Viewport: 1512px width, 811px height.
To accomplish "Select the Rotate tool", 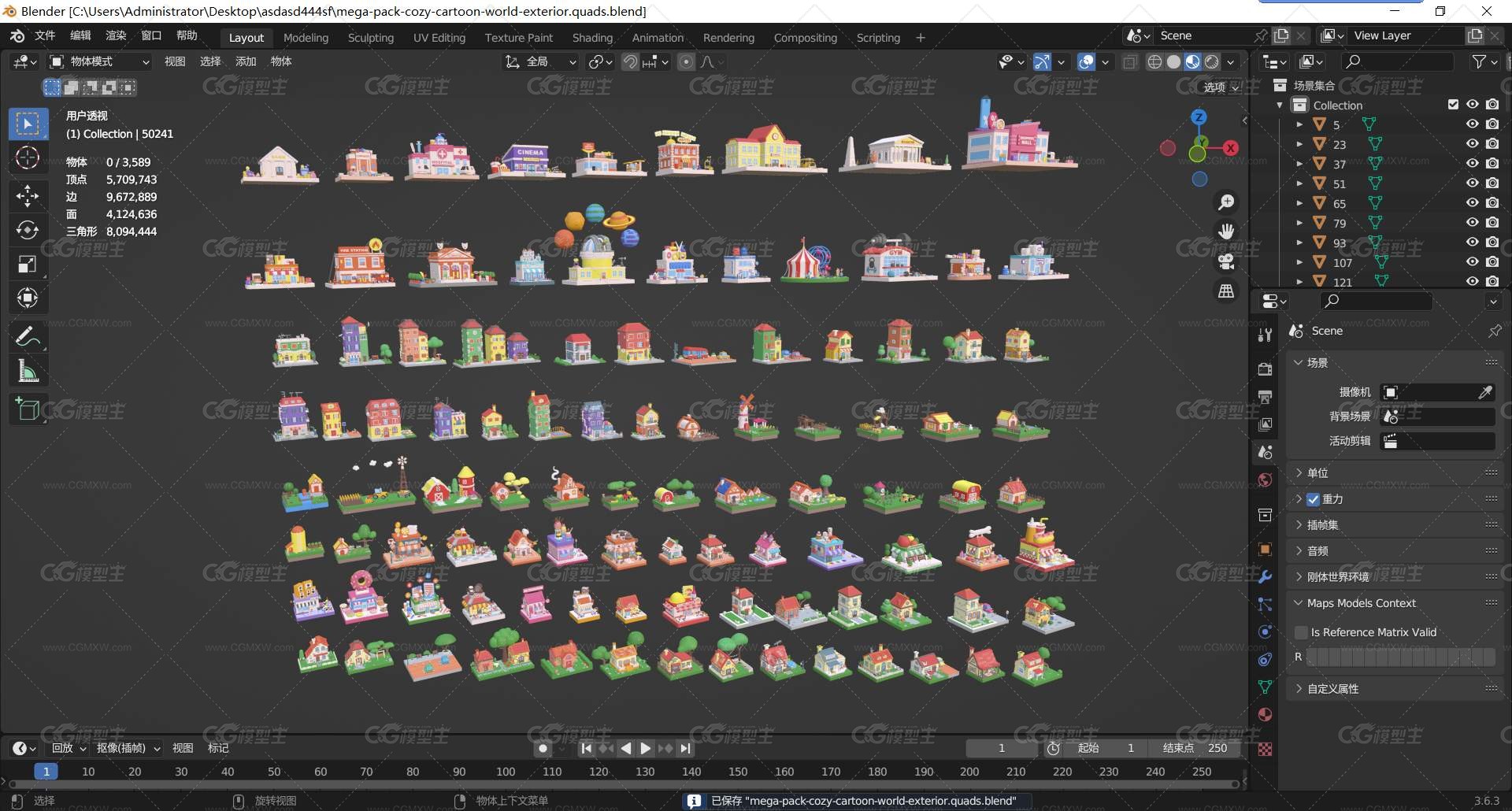I will point(28,230).
